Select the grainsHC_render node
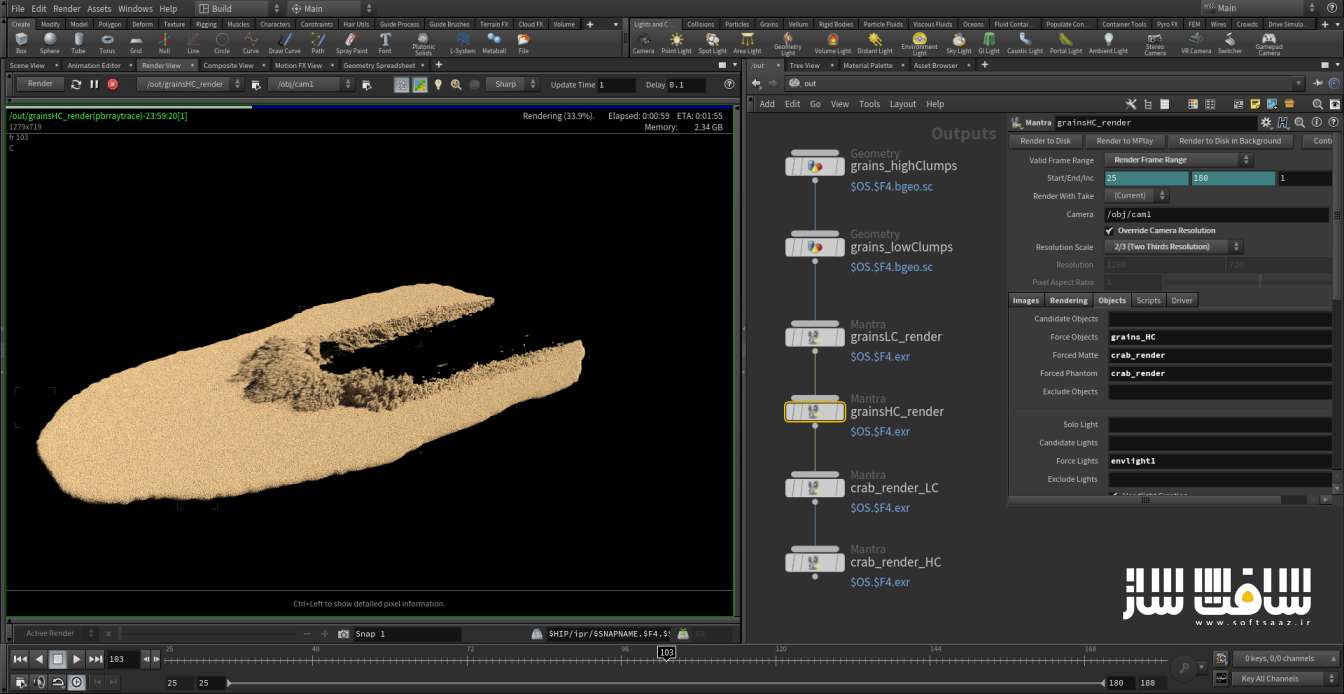The width and height of the screenshot is (1344, 694). pyautogui.click(x=815, y=411)
